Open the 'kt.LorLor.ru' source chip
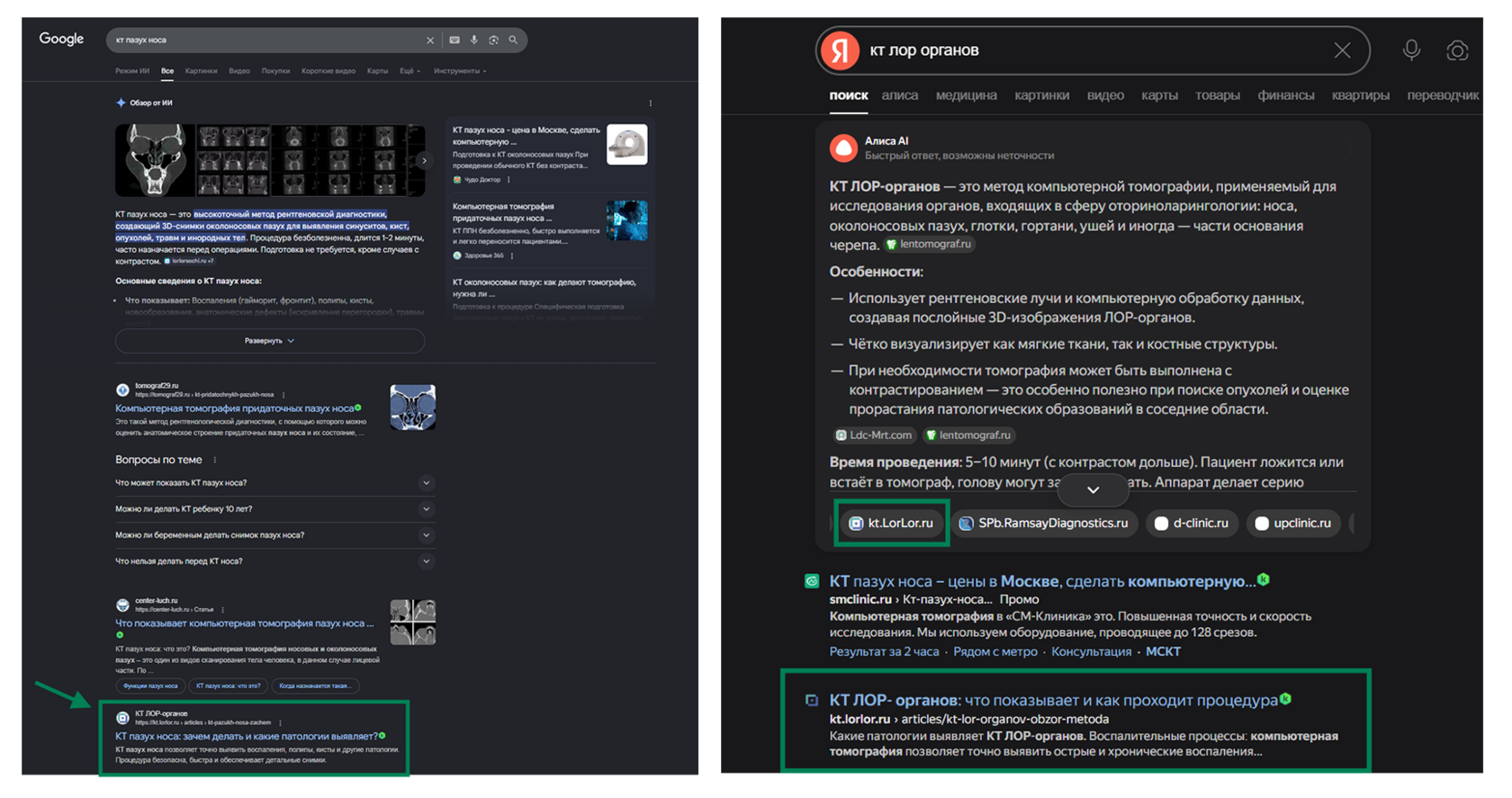This screenshot has height=798, width=1512. (892, 524)
